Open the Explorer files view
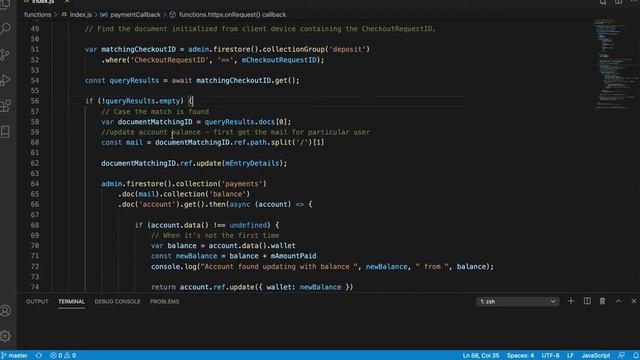This screenshot has width=640, height=360. pos(6,4)
